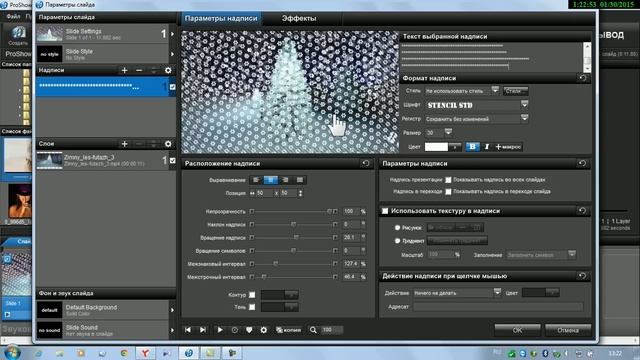Click the Zimny_les-futazh_3 layer thumbnail
The height and width of the screenshot is (360, 640).
point(49,160)
